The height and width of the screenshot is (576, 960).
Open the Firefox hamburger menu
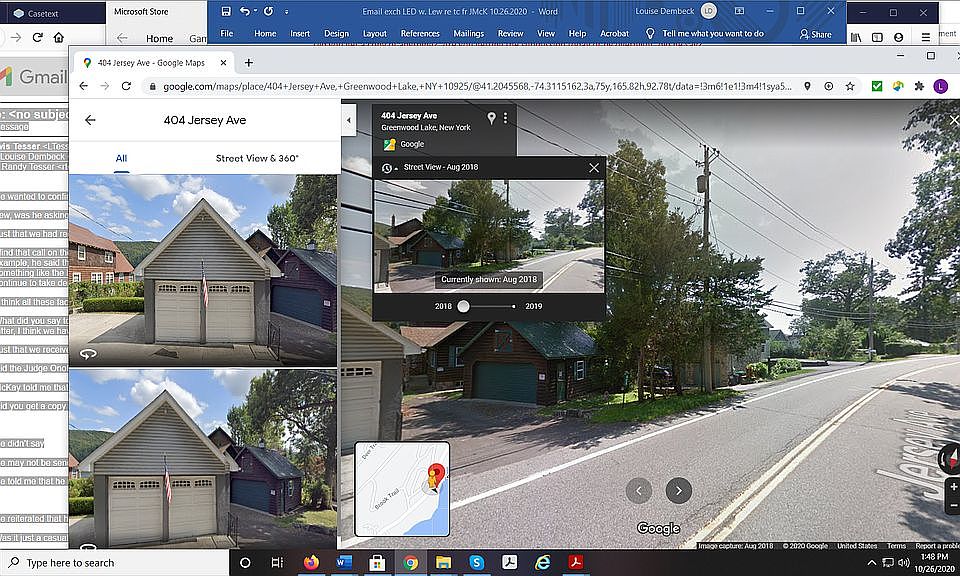point(926,37)
